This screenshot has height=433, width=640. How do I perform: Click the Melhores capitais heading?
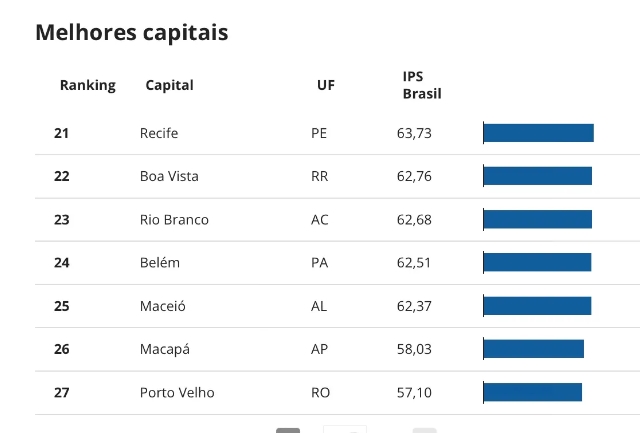(x=132, y=32)
